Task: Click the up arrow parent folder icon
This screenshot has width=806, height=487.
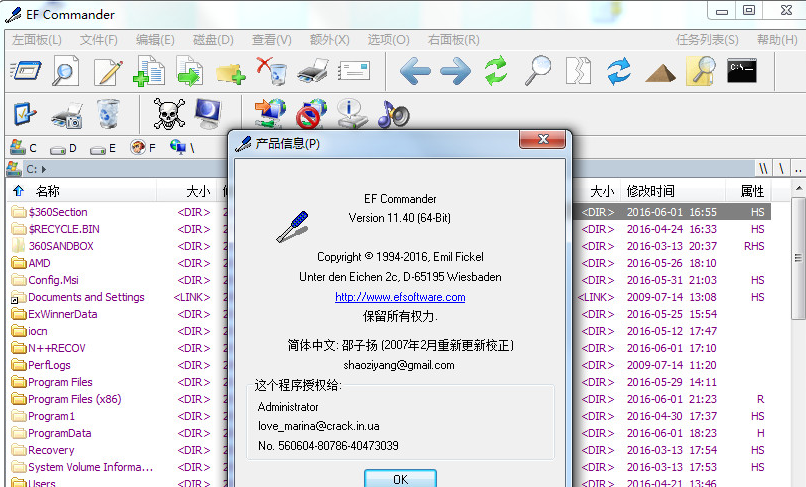Action: [19, 191]
